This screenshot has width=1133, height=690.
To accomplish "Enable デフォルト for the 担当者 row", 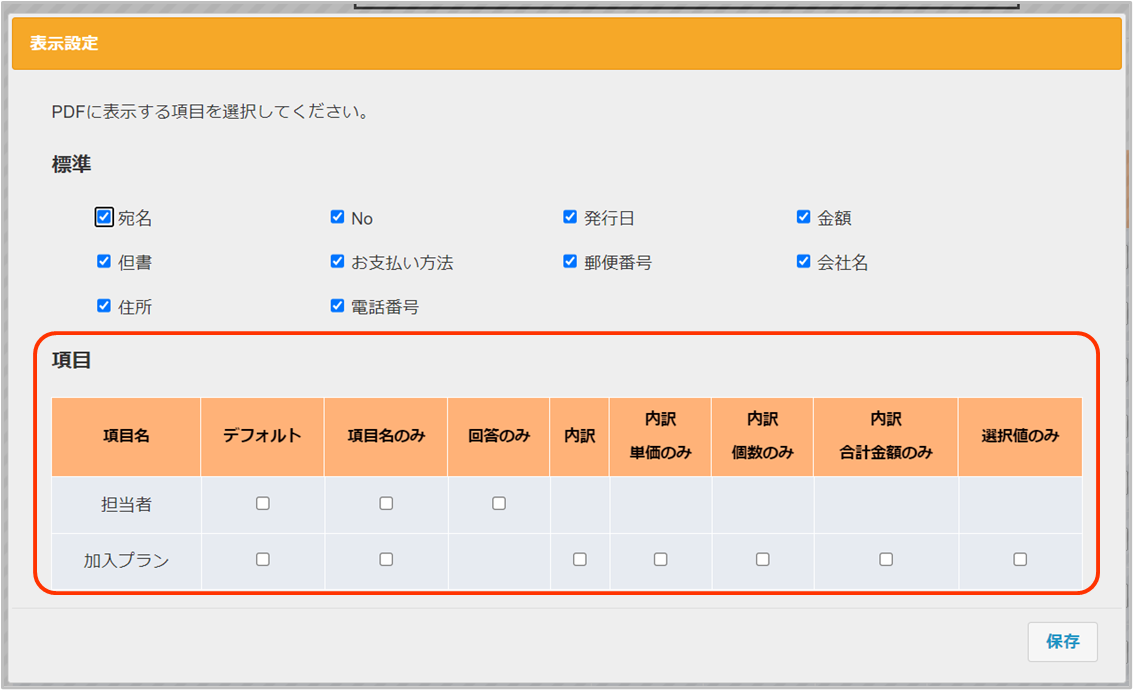I will click(x=262, y=504).
